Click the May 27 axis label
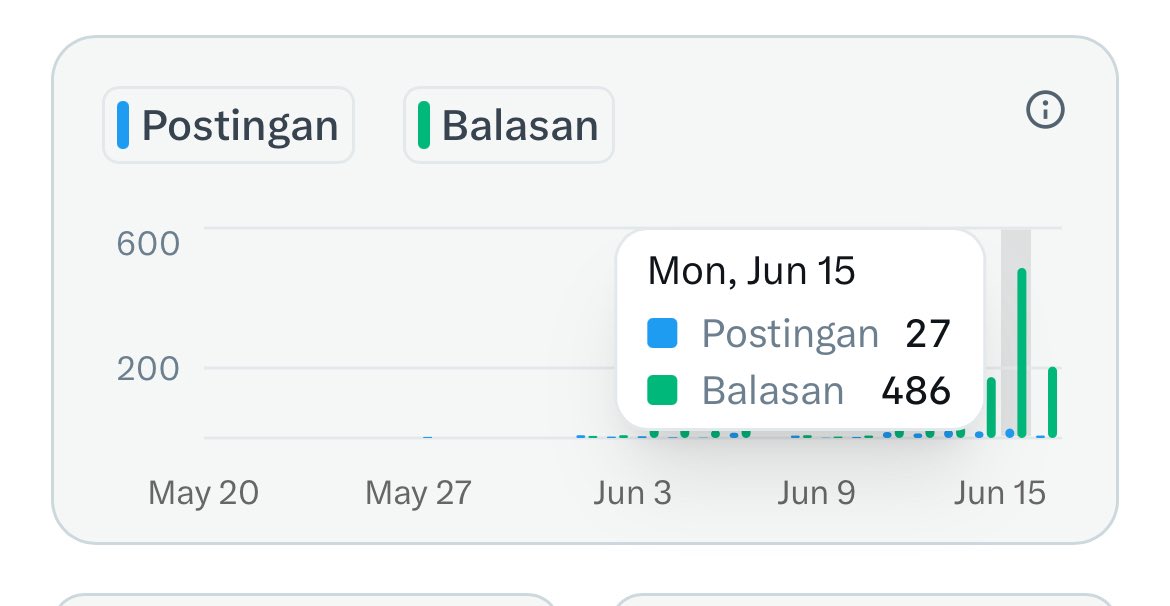1170x606 pixels. (419, 493)
